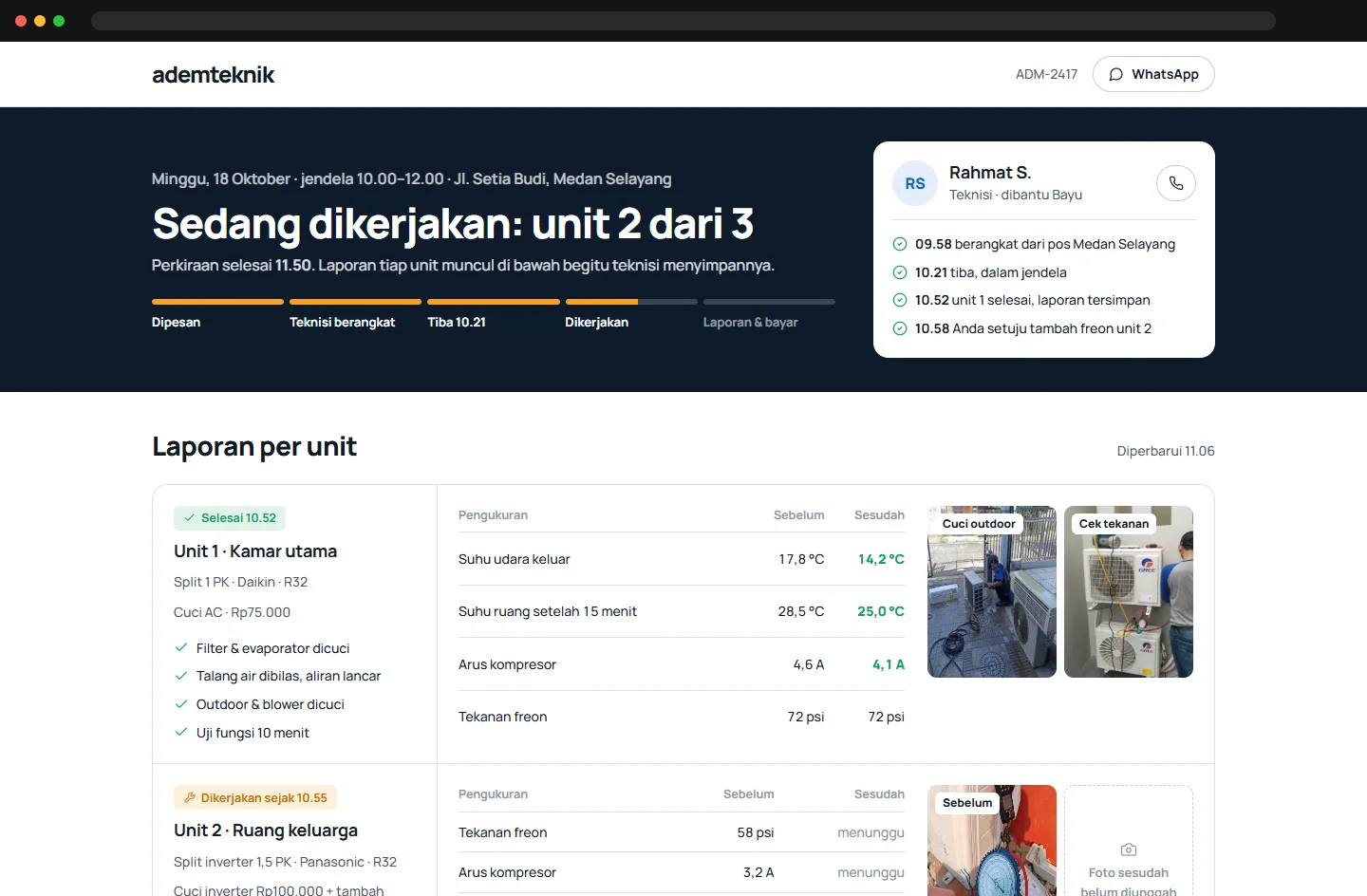Click the Laporan & bayar step label
This screenshot has width=1367, height=896.
[750, 323]
